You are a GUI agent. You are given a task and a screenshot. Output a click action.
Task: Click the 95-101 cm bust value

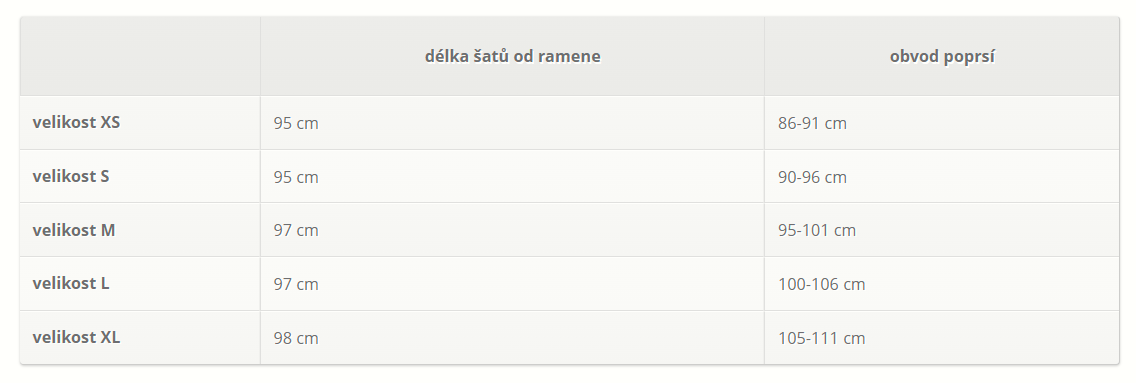point(816,230)
